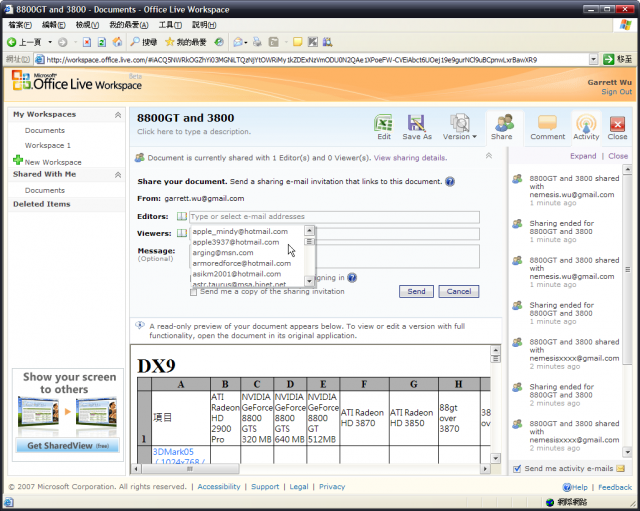Click the Office Live Workspace logo
The height and width of the screenshot is (511, 640).
pos(77,81)
